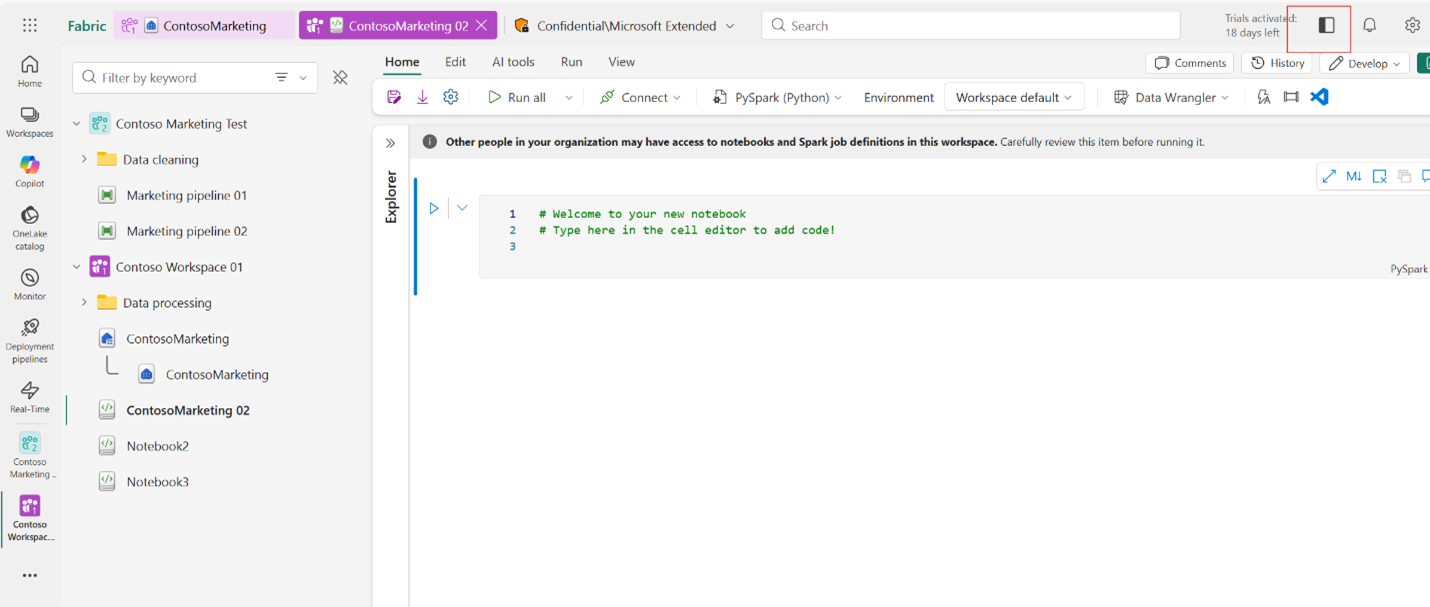
Task: Open the PySpark (Python) language dropdown
Action: 777,97
